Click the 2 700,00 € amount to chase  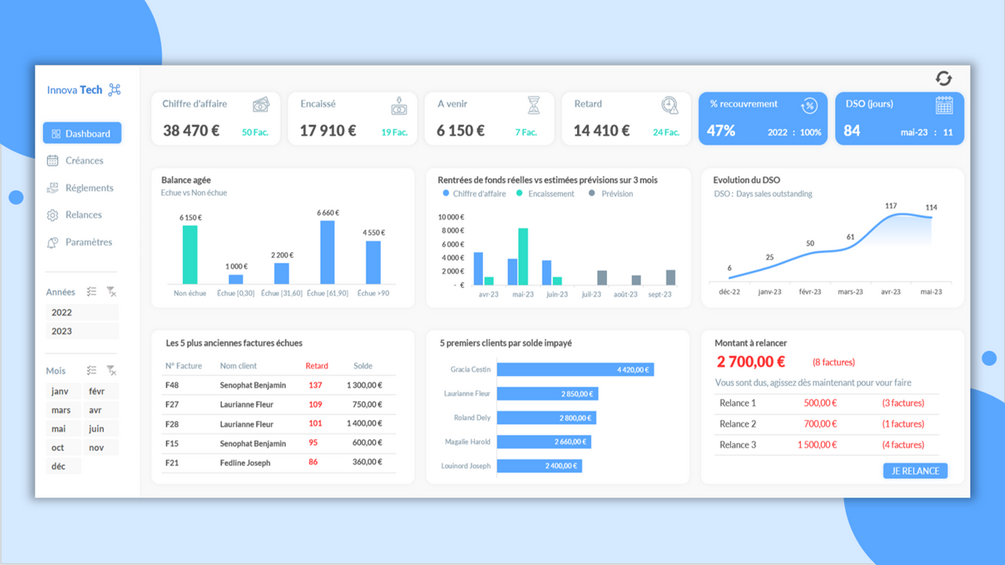click(x=751, y=362)
